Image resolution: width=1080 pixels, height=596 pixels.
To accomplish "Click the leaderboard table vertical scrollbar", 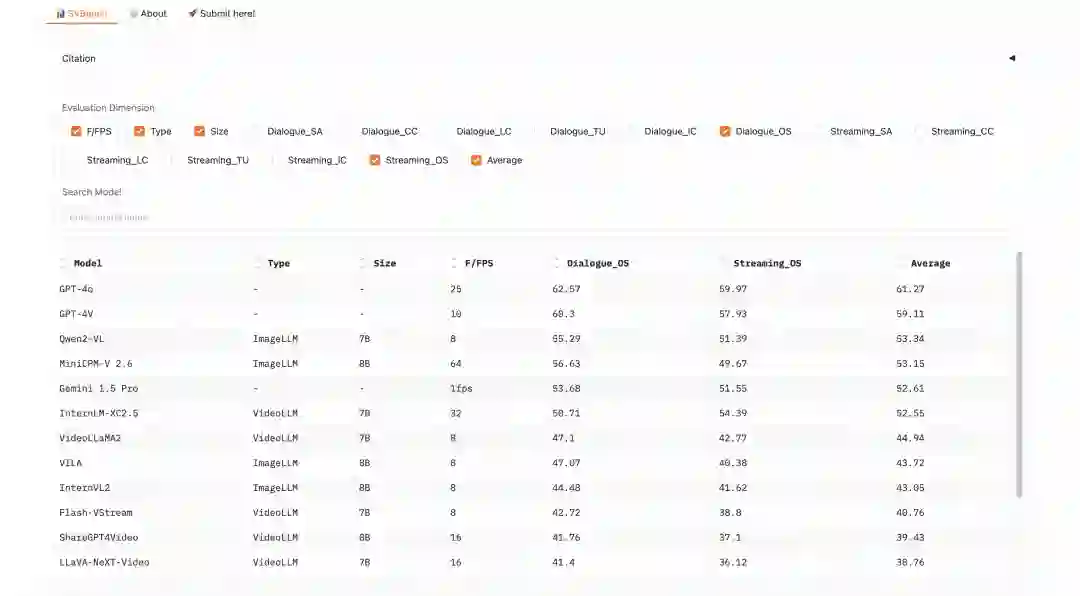I will point(1019,374).
